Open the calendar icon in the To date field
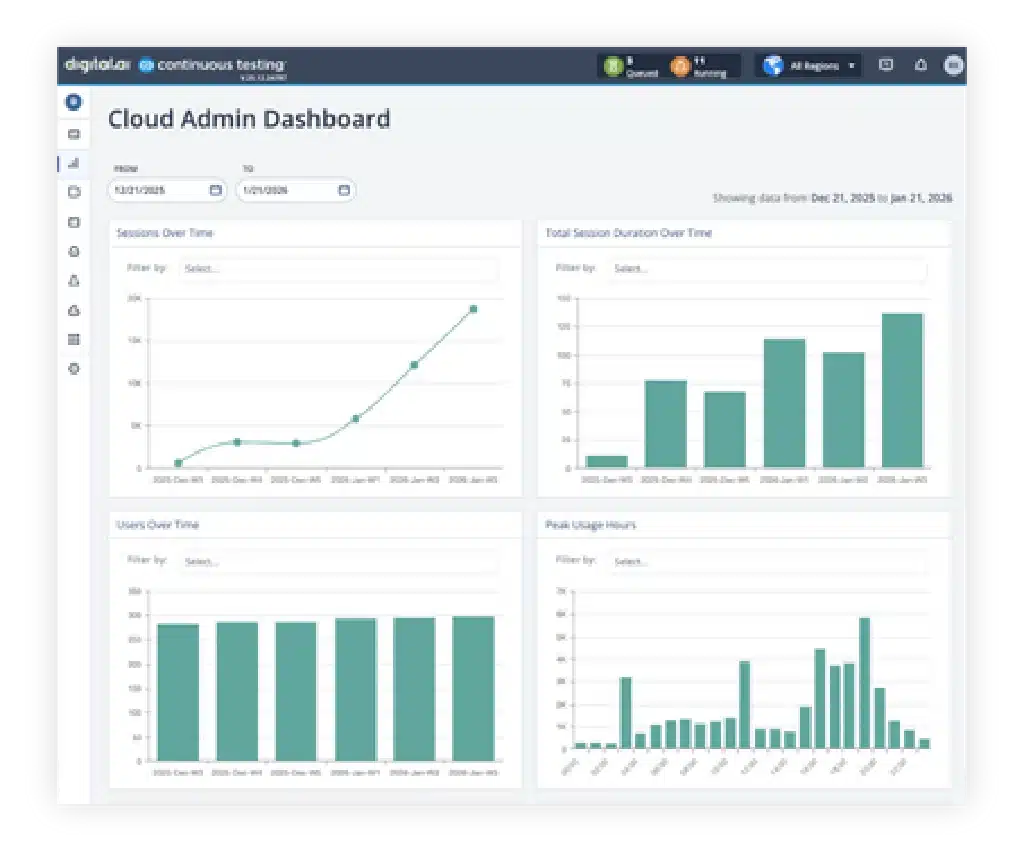 (343, 190)
